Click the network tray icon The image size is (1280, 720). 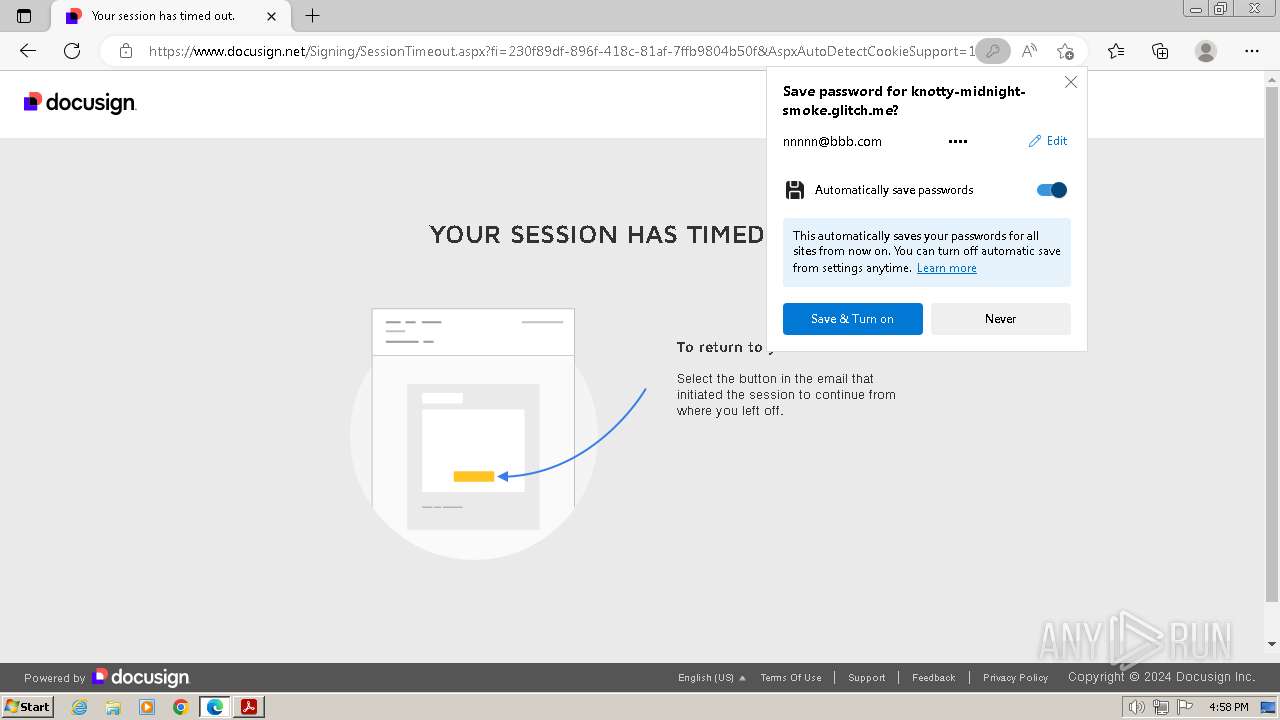point(1161,707)
